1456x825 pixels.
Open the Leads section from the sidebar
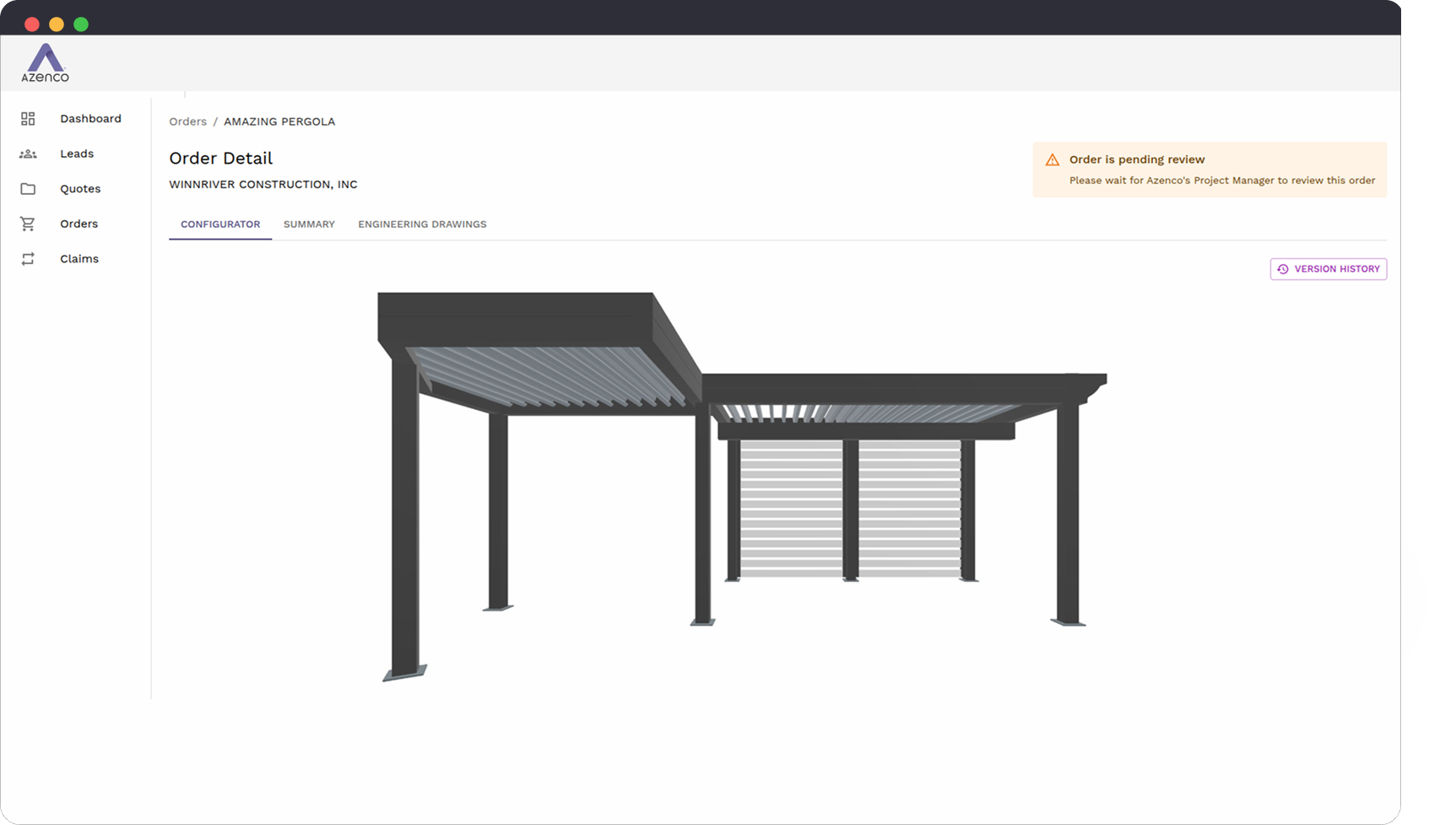[77, 154]
